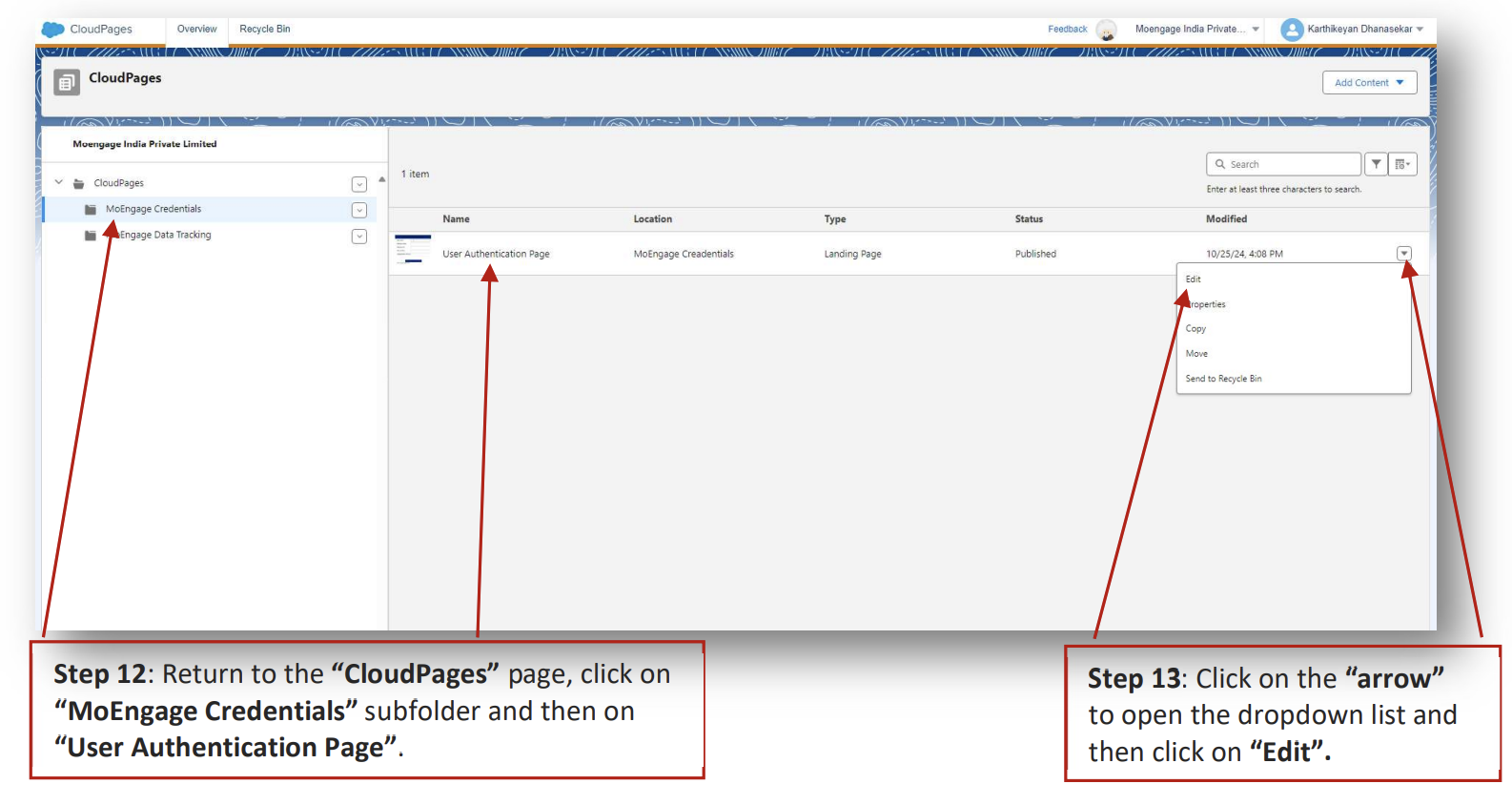The width and height of the screenshot is (1512, 805).
Task: Open the Add Content dropdown
Action: 1369,83
